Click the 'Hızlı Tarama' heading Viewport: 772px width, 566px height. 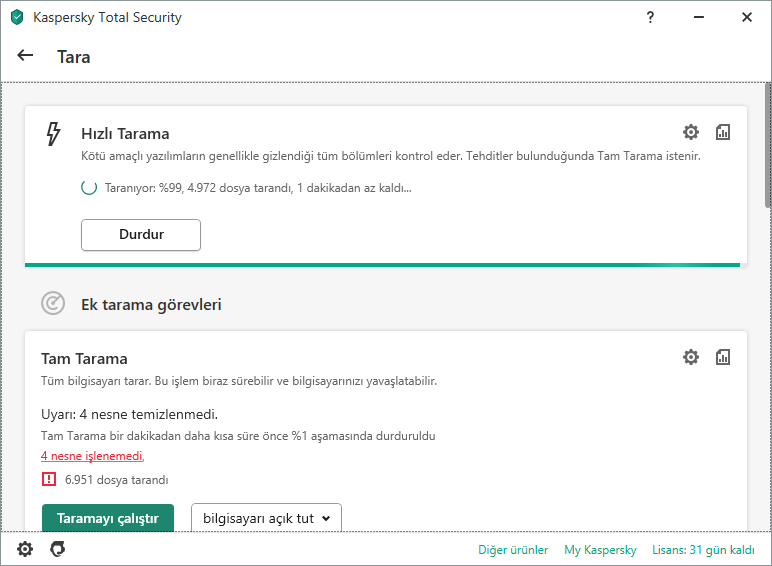coord(125,134)
